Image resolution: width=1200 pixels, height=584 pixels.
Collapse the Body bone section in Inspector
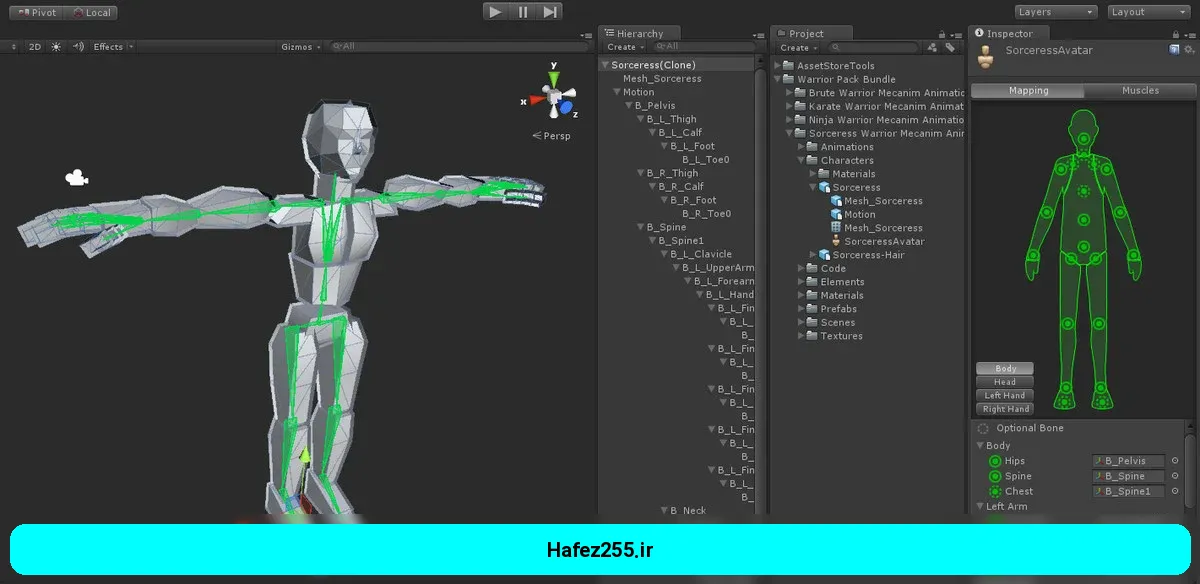tap(981, 446)
